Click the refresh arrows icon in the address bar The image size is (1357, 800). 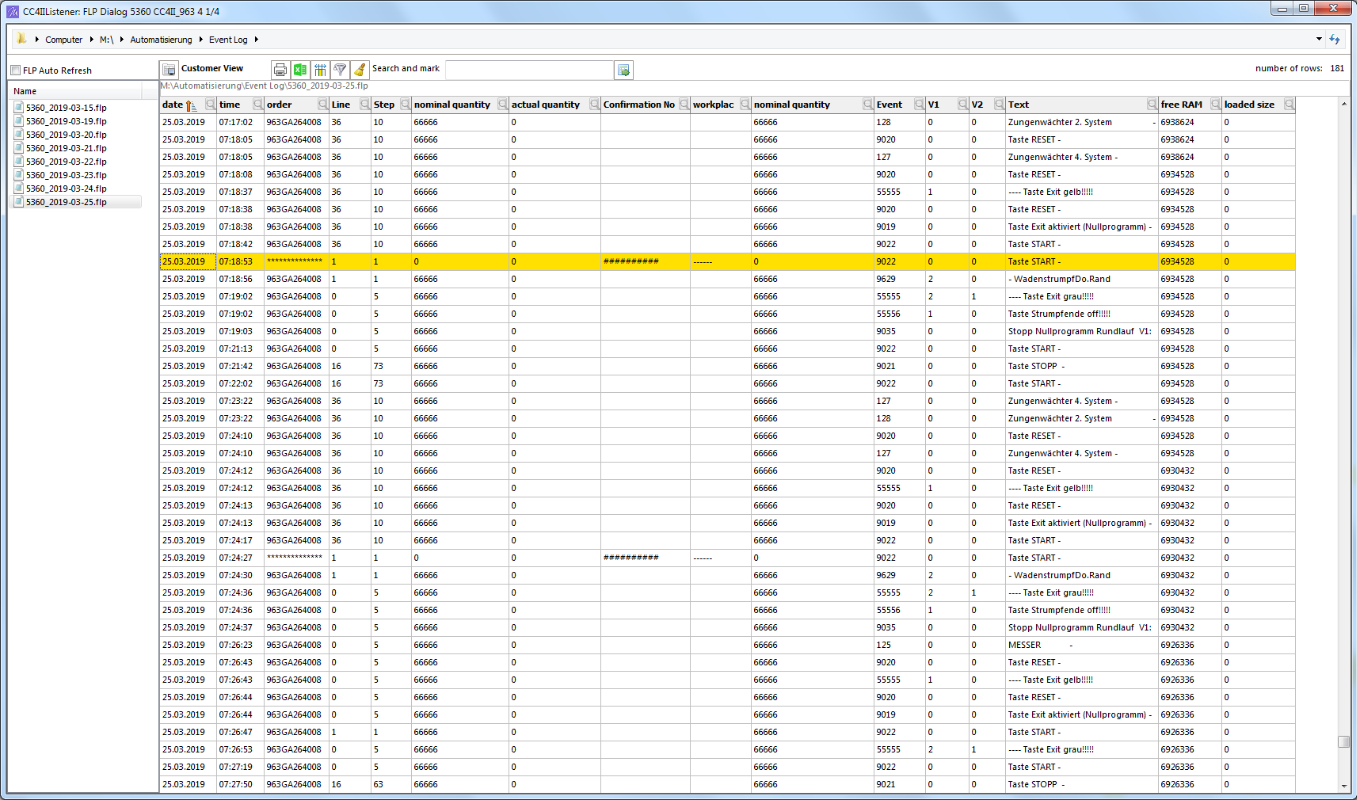tap(1334, 39)
